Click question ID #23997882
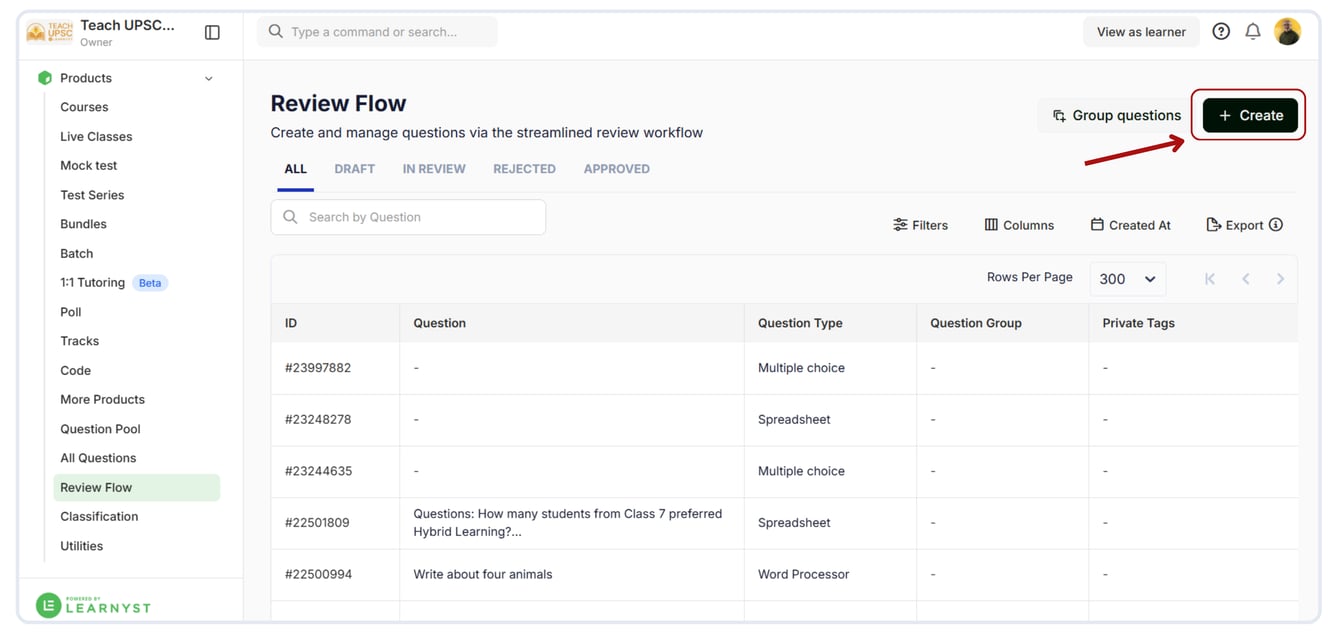1340x639 pixels. 318,368
